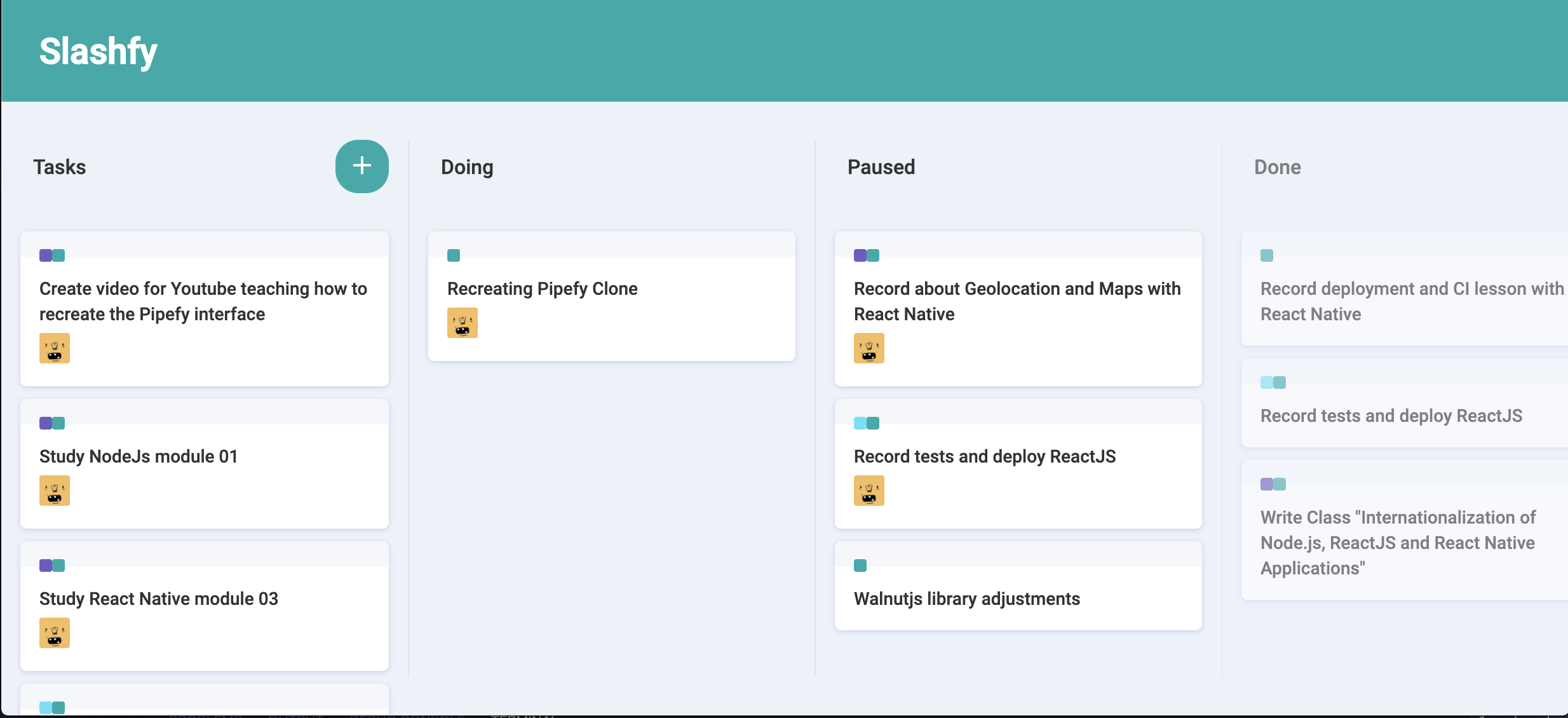The image size is (1568, 718).
Task: Select the Study NodeJs module 01 title
Action: tap(139, 456)
